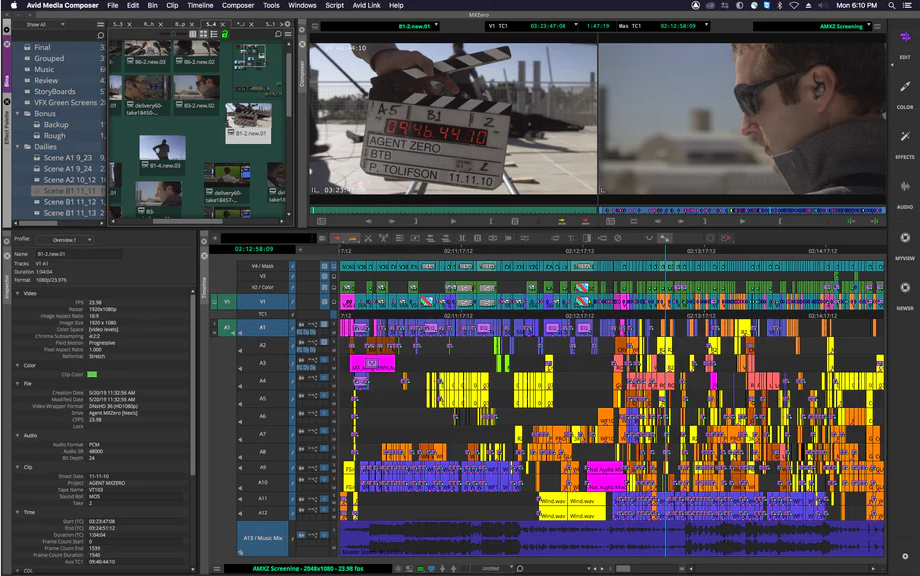Select the Scene B1 11_12 bin
This screenshot has height=576, width=920.
[67, 201]
